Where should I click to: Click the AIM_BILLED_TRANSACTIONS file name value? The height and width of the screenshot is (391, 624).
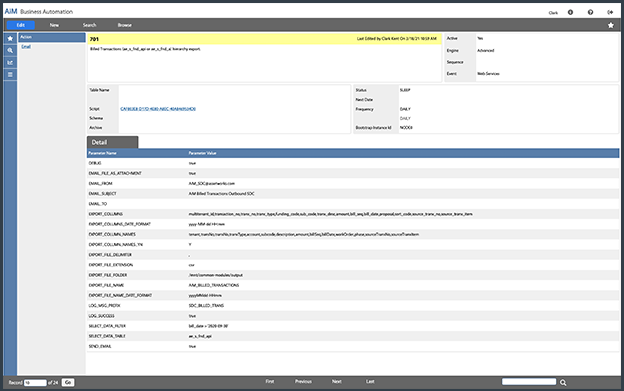tap(214, 285)
